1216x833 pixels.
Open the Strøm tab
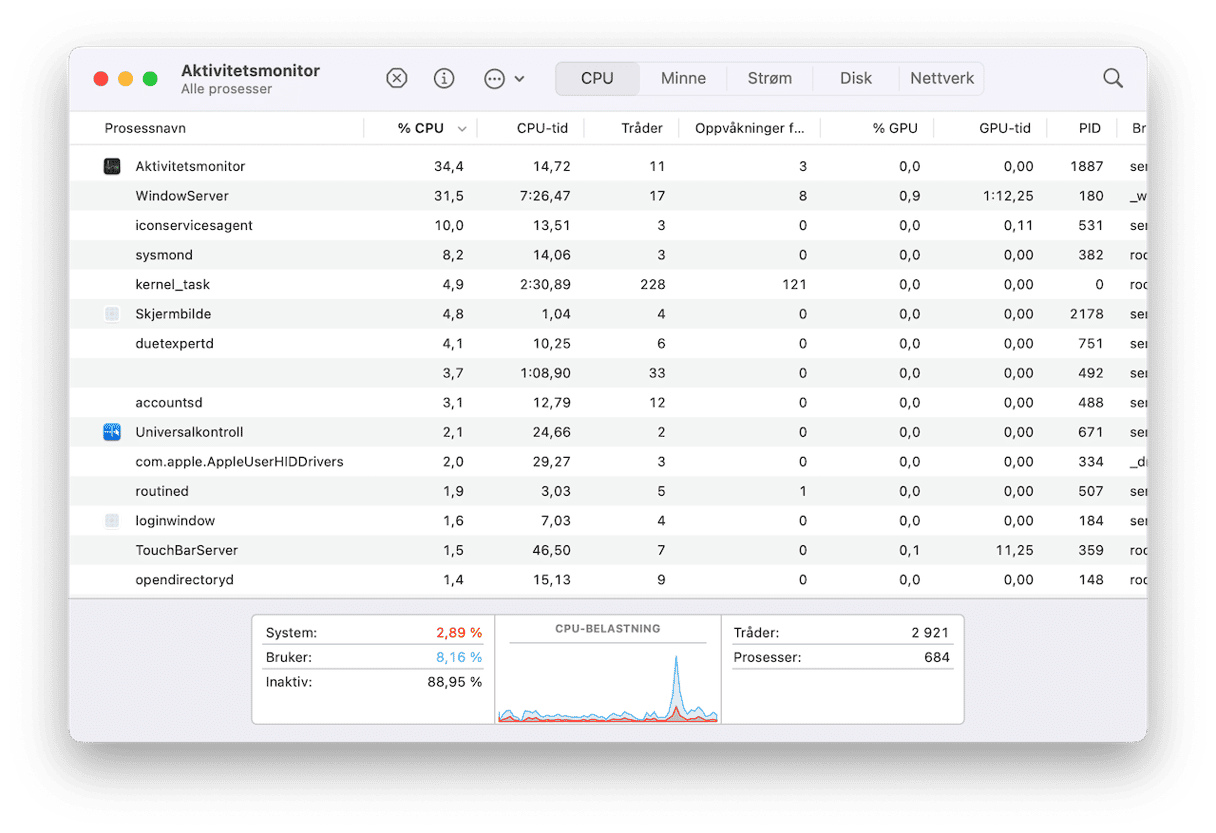(769, 78)
